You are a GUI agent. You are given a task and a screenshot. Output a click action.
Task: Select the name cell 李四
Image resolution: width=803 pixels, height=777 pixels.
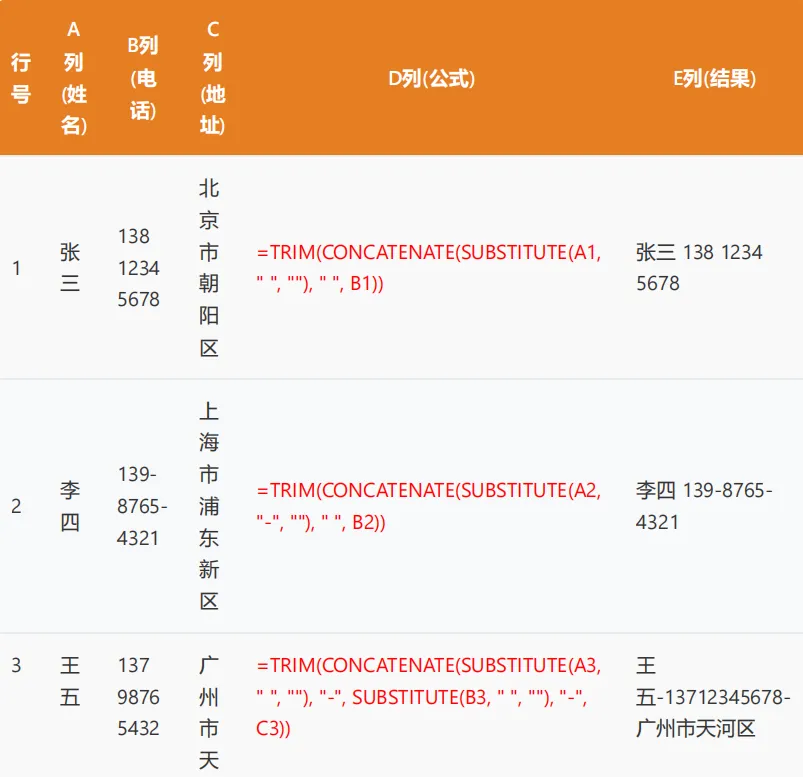(x=70, y=506)
